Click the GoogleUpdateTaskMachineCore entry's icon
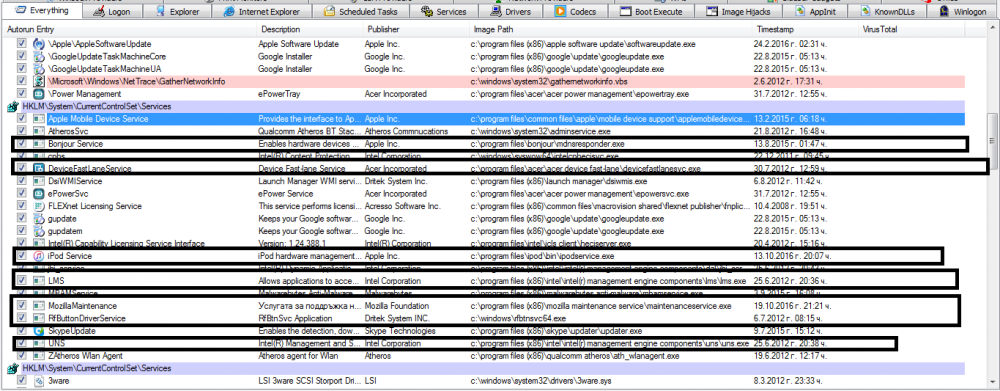 click(x=38, y=56)
